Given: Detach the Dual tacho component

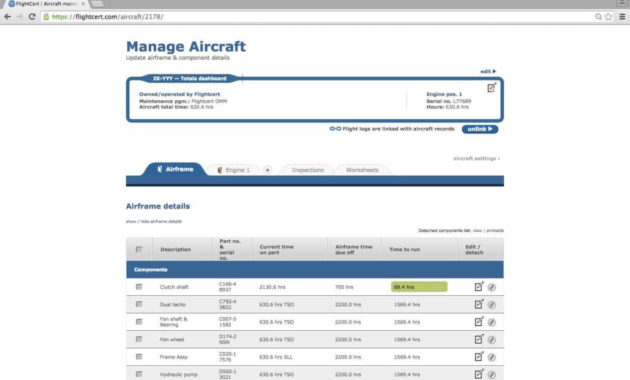Looking at the screenshot, I should coord(492,305).
